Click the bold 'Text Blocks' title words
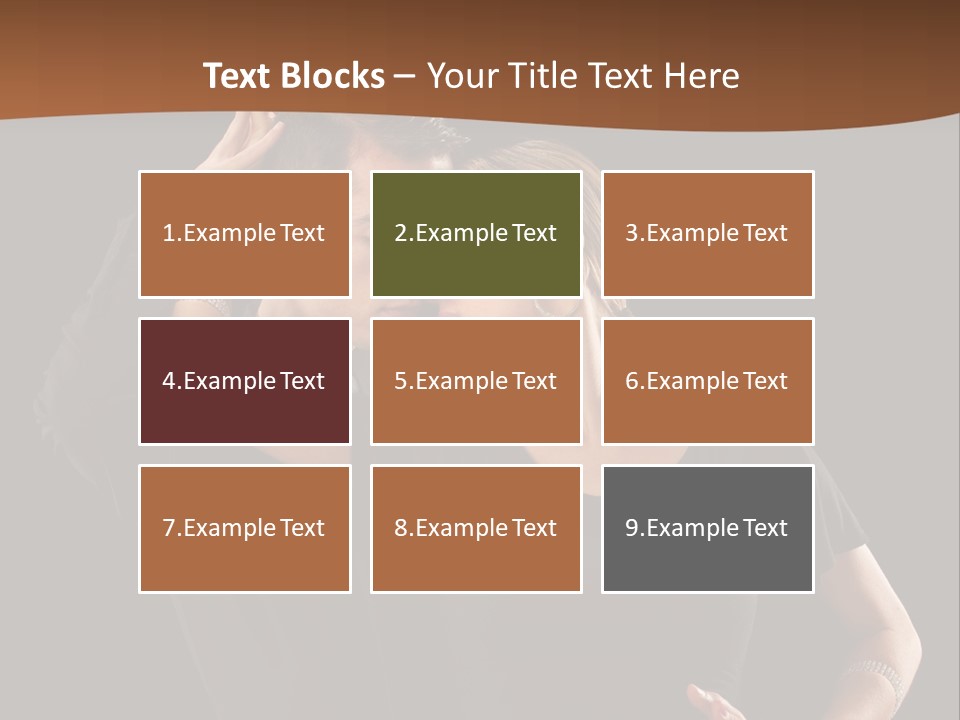 [294, 76]
